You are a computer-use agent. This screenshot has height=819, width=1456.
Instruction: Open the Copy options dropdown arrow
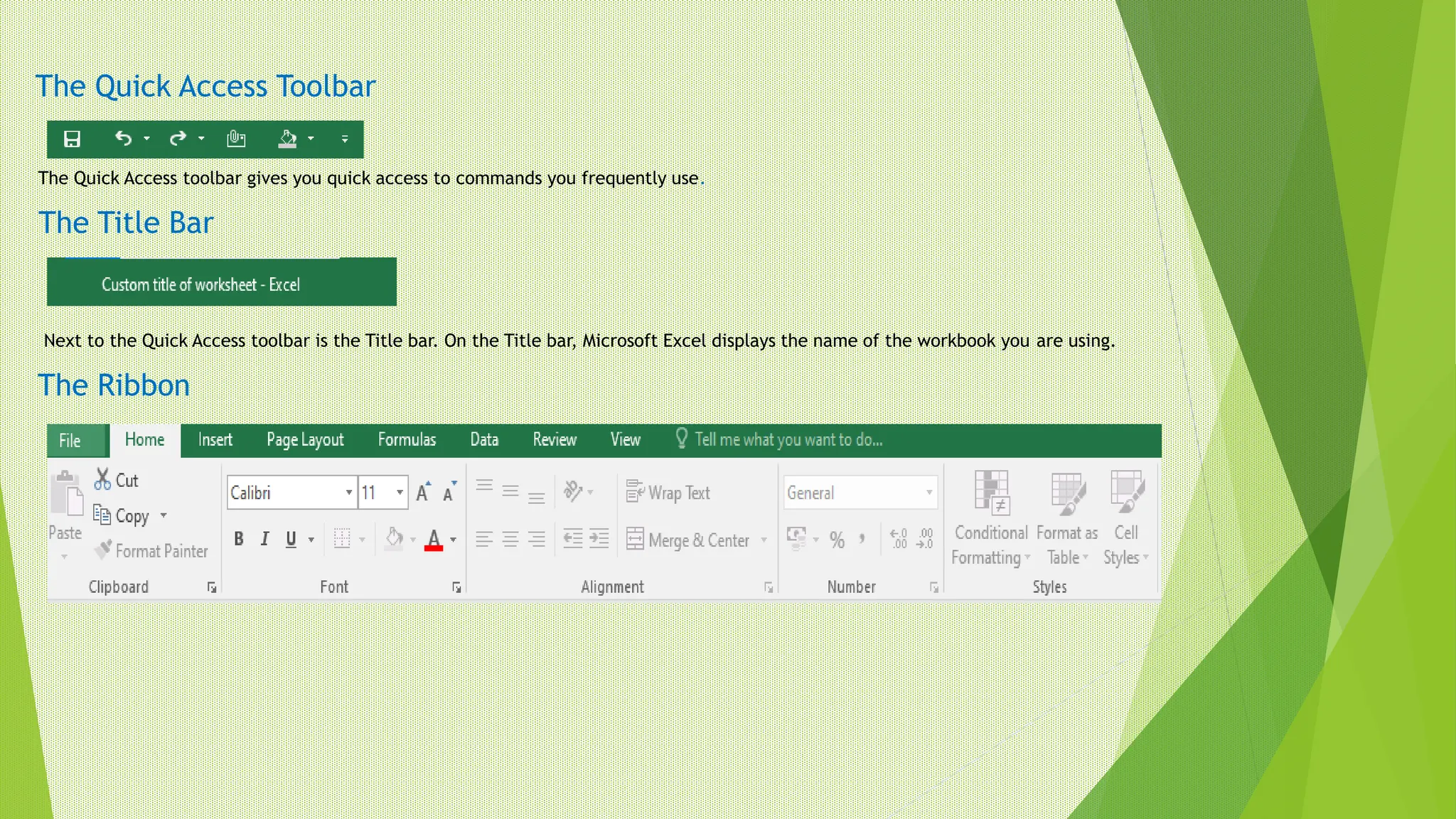pos(164,515)
